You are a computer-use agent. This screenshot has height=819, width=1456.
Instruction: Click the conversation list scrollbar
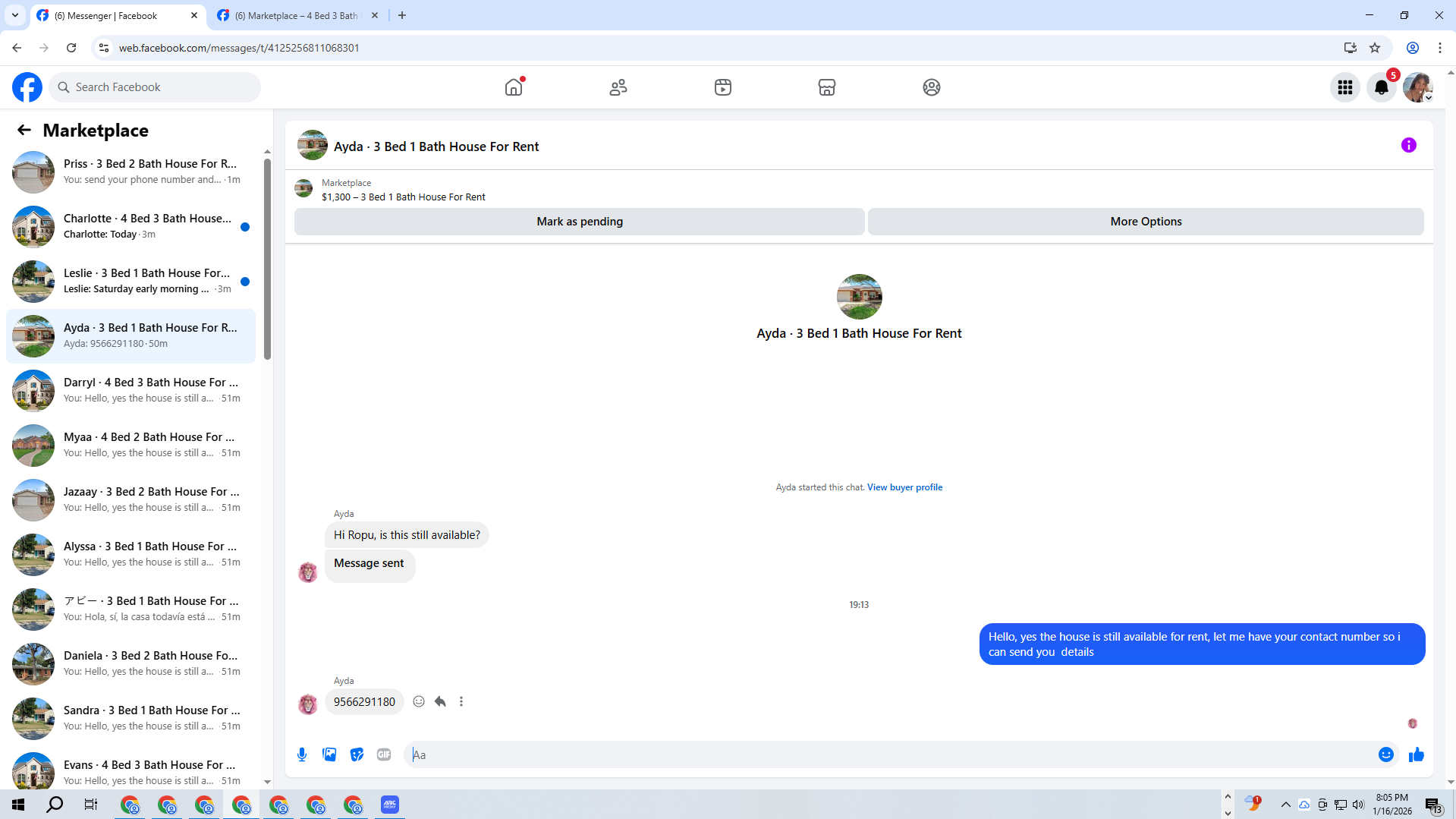pyautogui.click(x=267, y=258)
